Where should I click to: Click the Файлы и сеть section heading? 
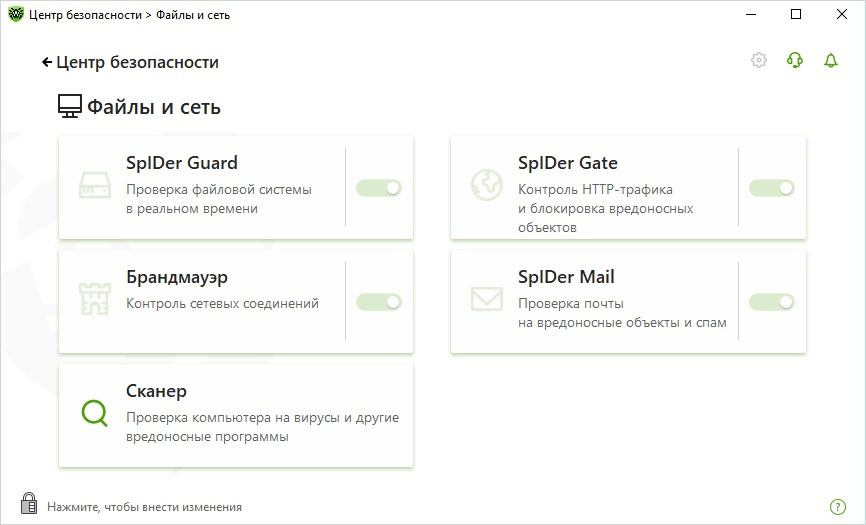pos(153,107)
